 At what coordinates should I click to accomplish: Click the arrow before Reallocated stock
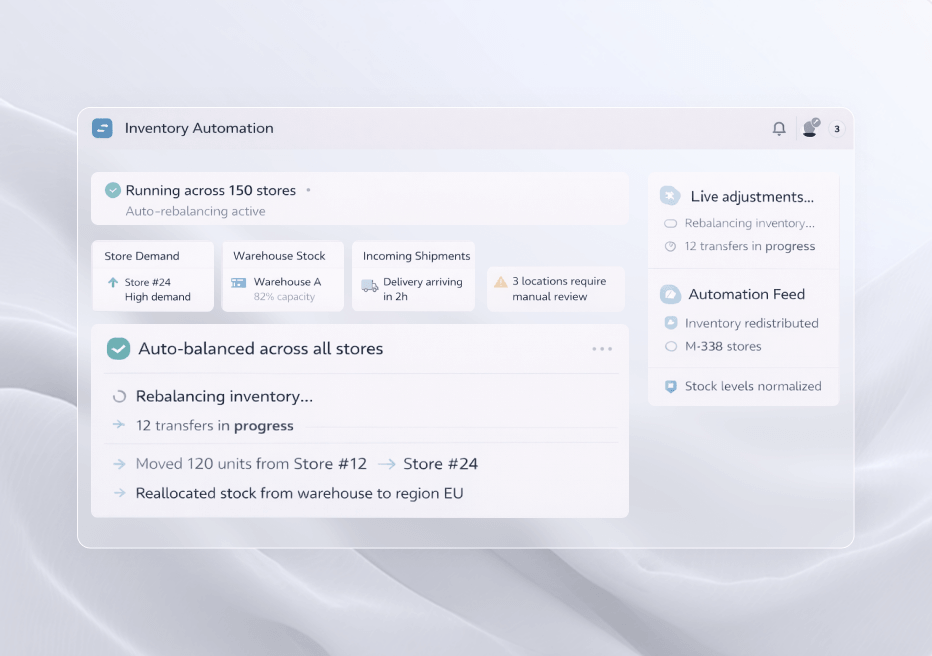[x=119, y=493]
